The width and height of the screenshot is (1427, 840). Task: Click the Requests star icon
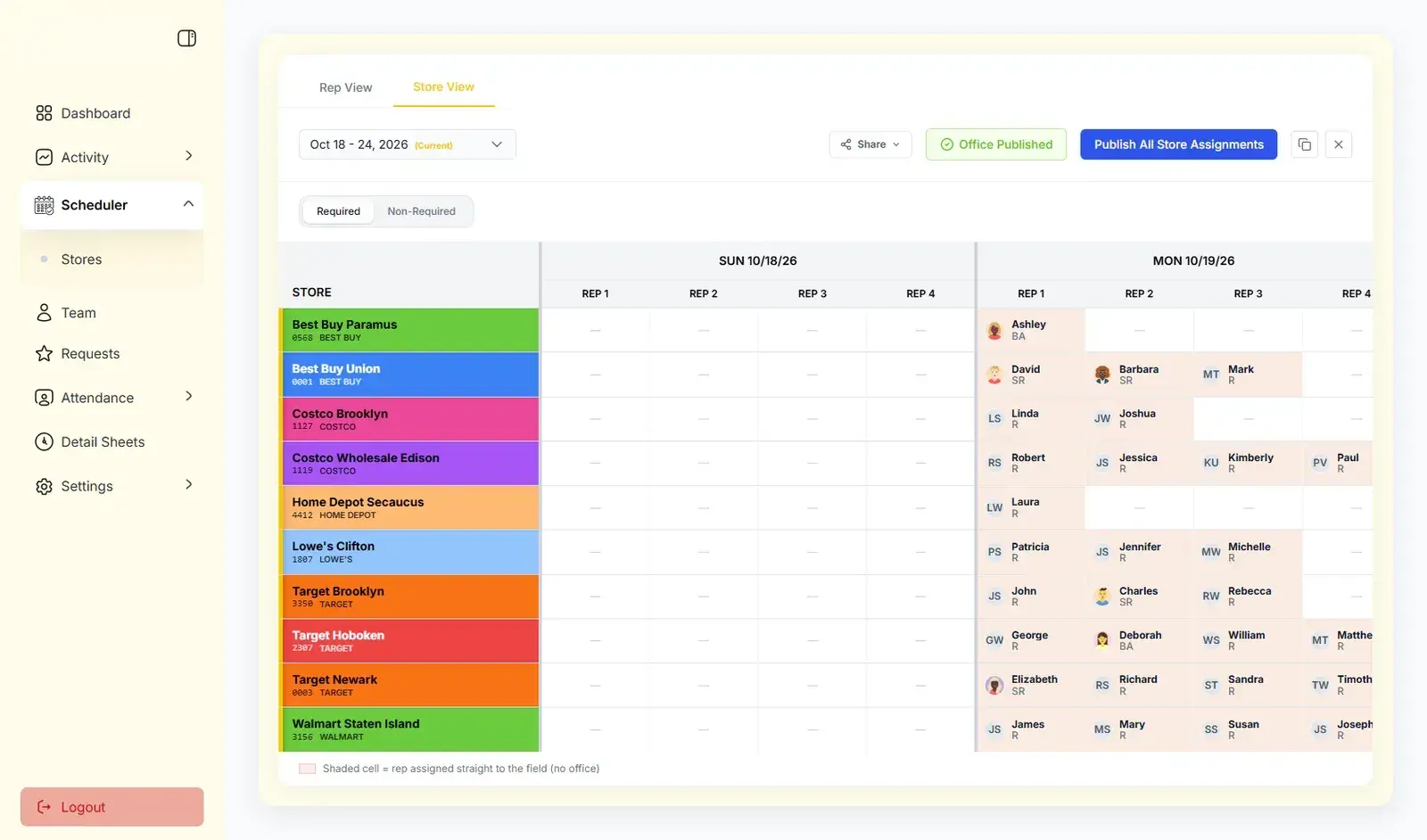44,354
